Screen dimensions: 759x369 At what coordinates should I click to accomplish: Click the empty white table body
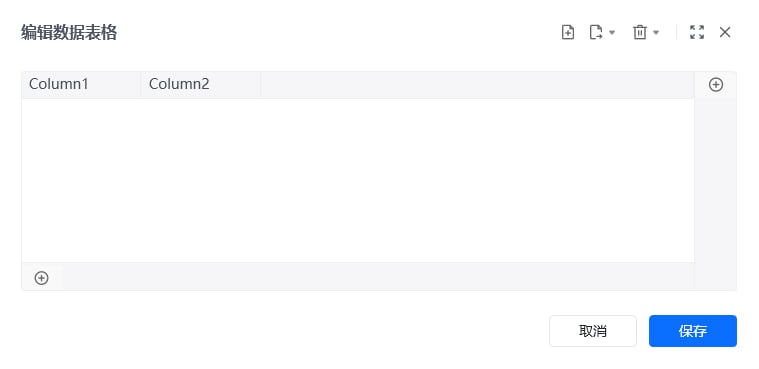[x=358, y=181]
